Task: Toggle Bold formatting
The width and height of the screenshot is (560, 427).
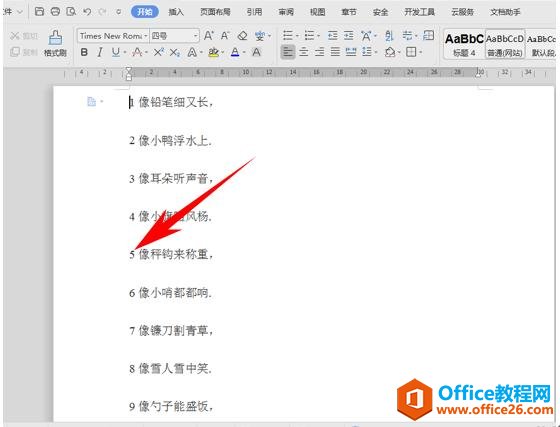Action: [x=84, y=52]
